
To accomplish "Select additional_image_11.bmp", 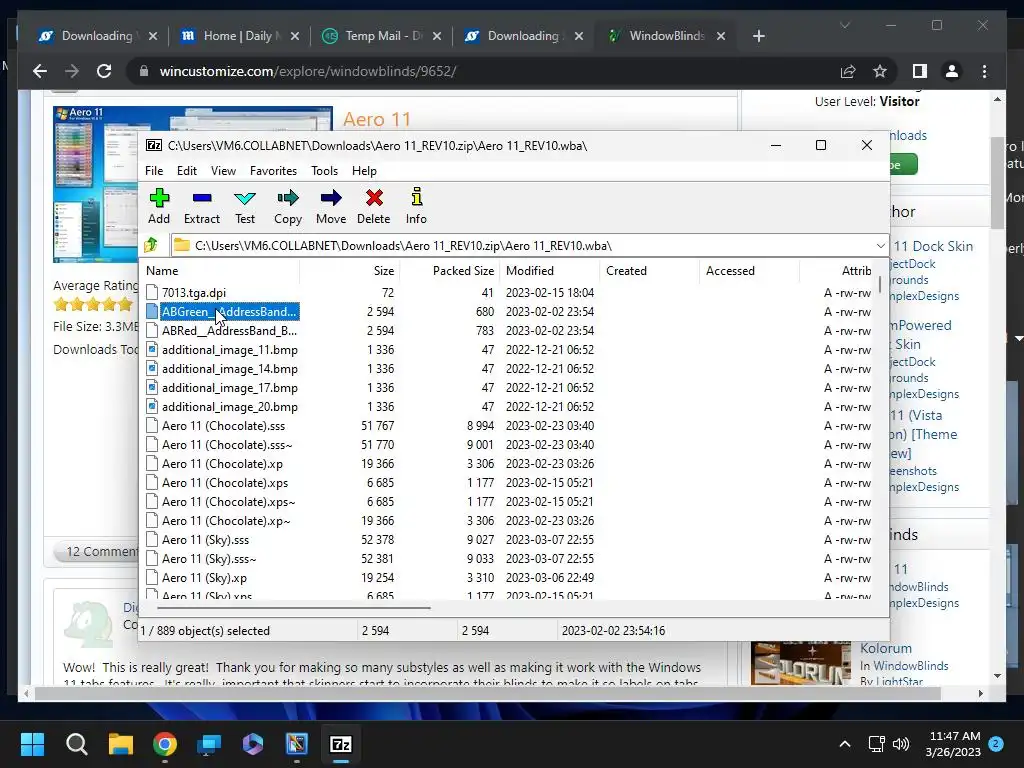I will click(230, 349).
